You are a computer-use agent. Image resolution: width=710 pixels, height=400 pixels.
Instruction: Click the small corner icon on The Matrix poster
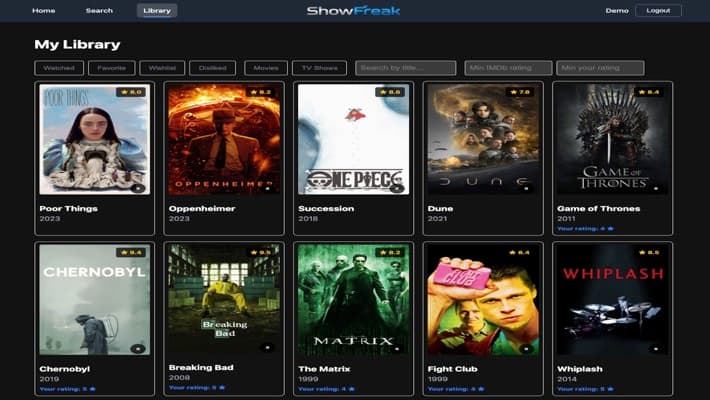point(397,348)
